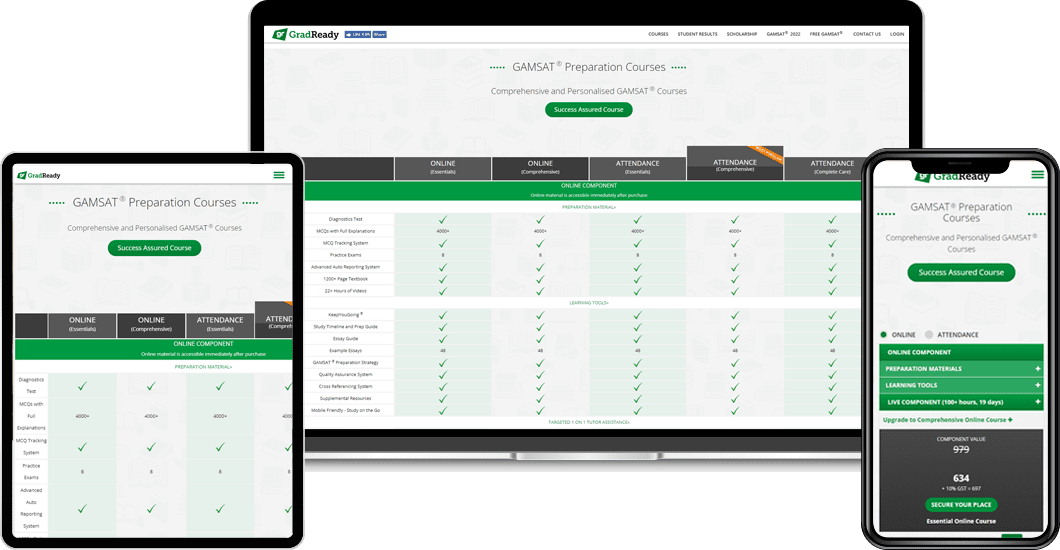Screen dimensions: 1060x550
Task: Open the hamburger menu on the phone
Action: 1038,174
